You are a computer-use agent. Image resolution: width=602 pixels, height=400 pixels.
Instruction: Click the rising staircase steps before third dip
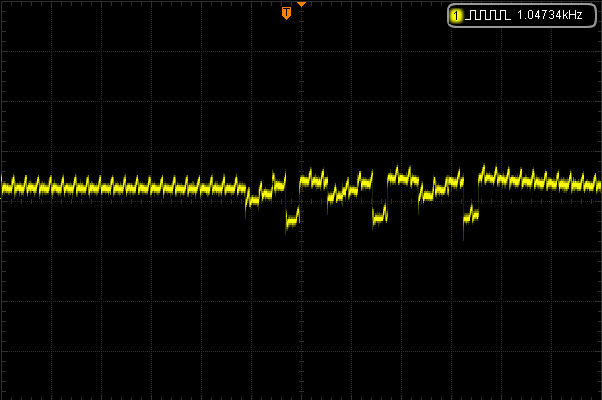tap(440, 186)
